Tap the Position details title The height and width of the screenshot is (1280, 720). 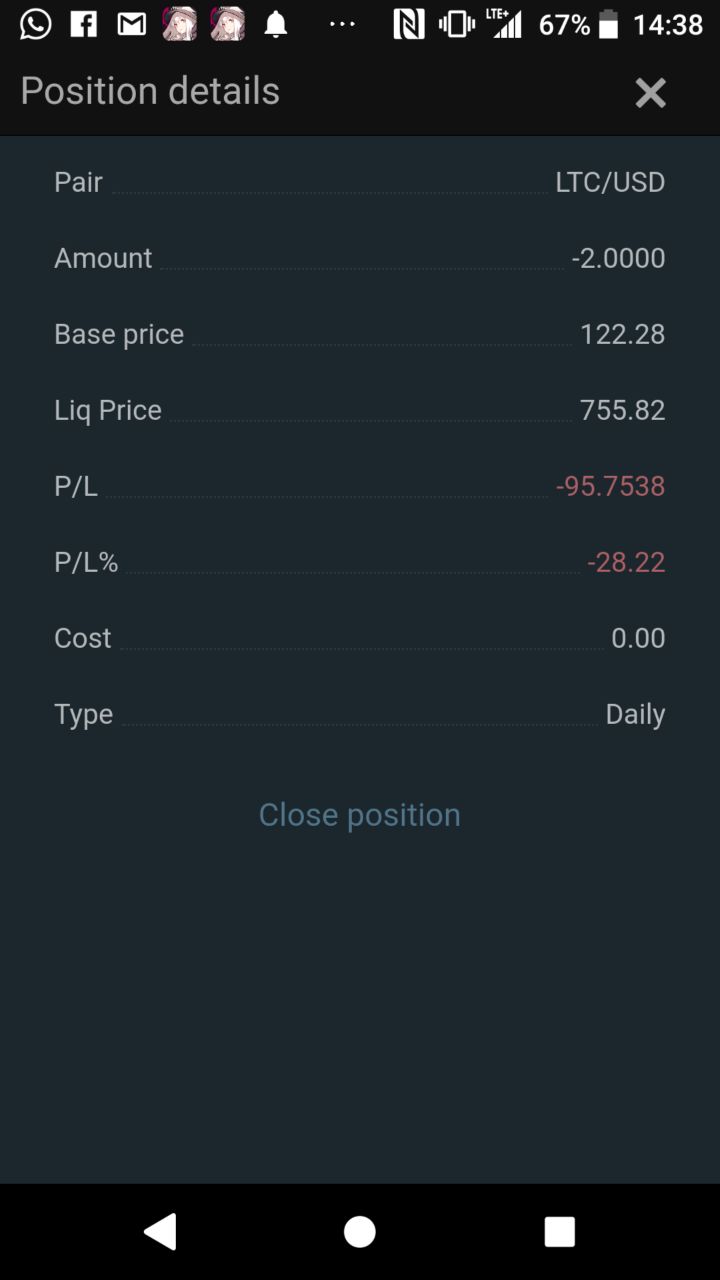click(x=150, y=91)
